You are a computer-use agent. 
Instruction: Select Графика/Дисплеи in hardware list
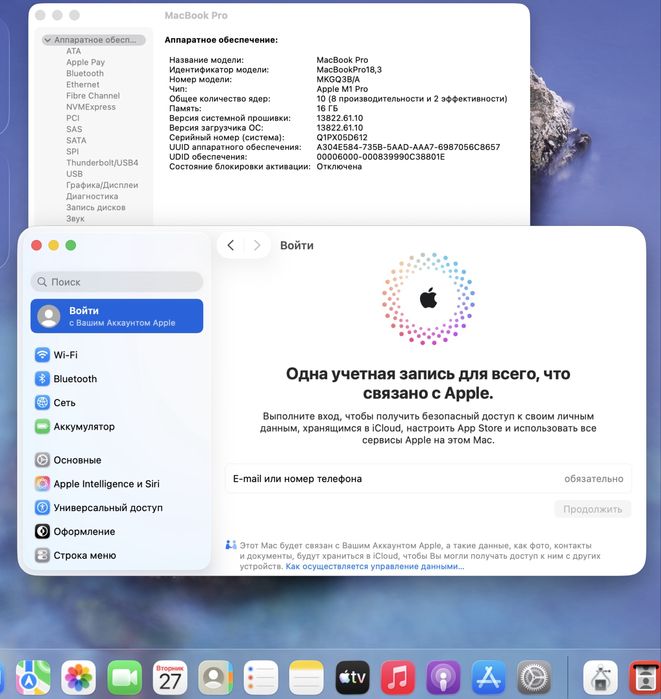tap(102, 185)
